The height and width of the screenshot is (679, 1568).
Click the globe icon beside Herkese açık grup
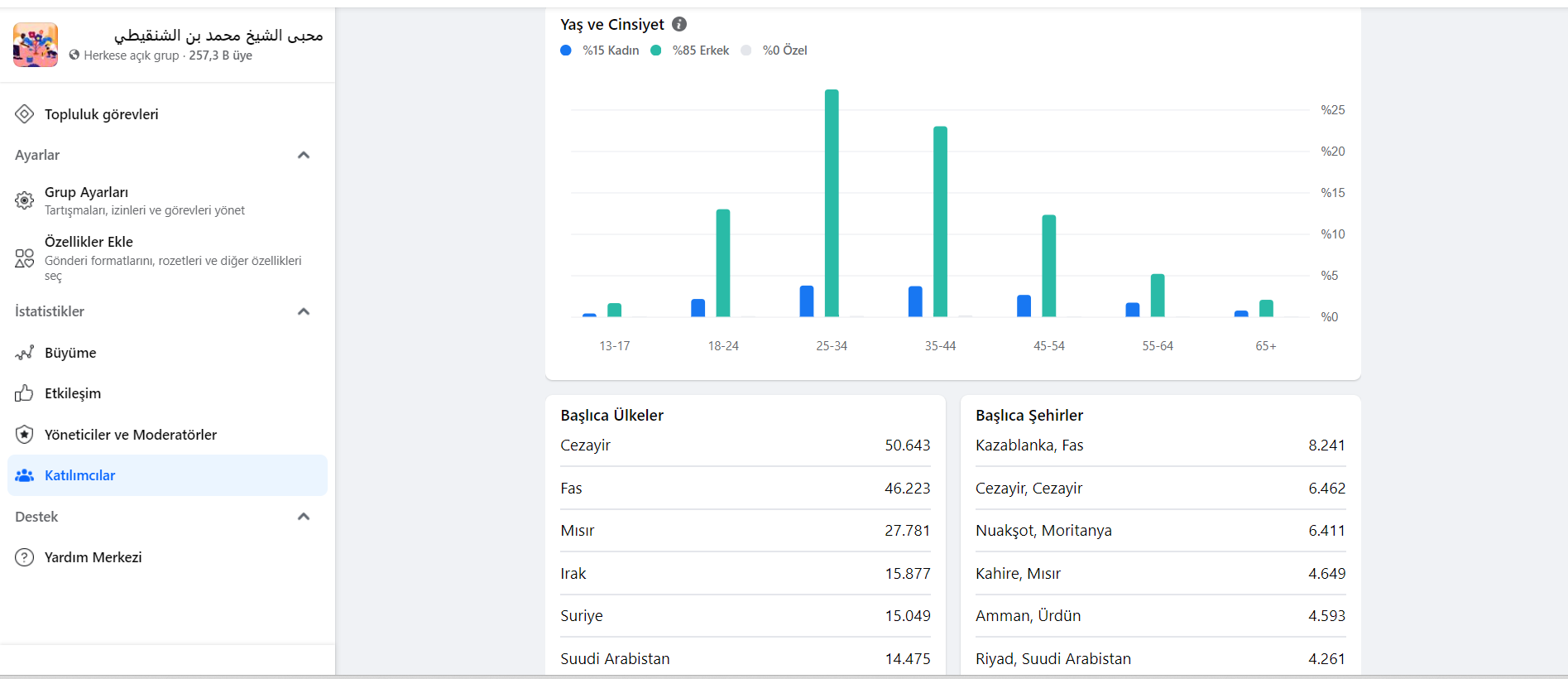(x=74, y=55)
